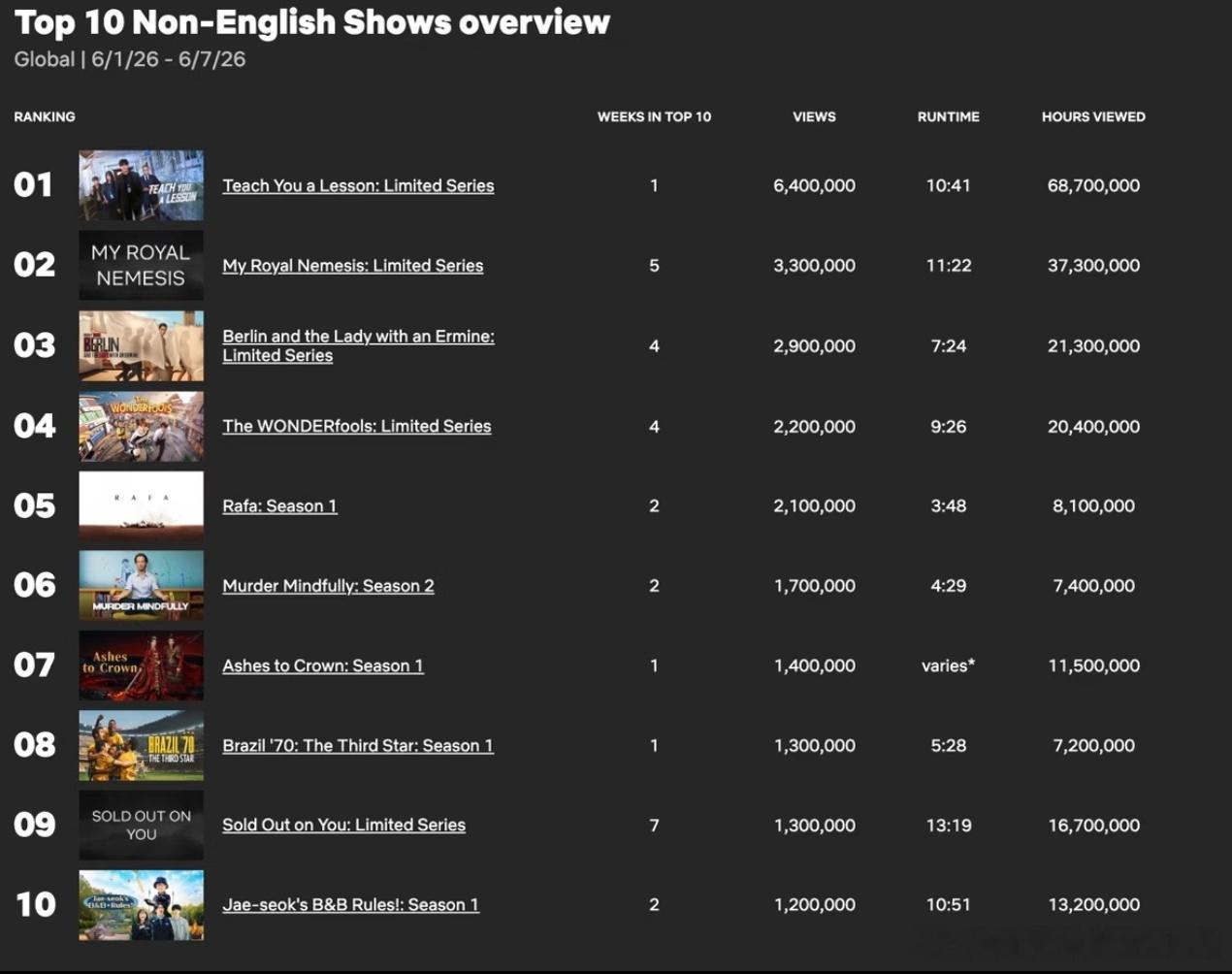The height and width of the screenshot is (974, 1232).
Task: Click the Murder Mindfully poster thumbnail
Action: (141, 585)
